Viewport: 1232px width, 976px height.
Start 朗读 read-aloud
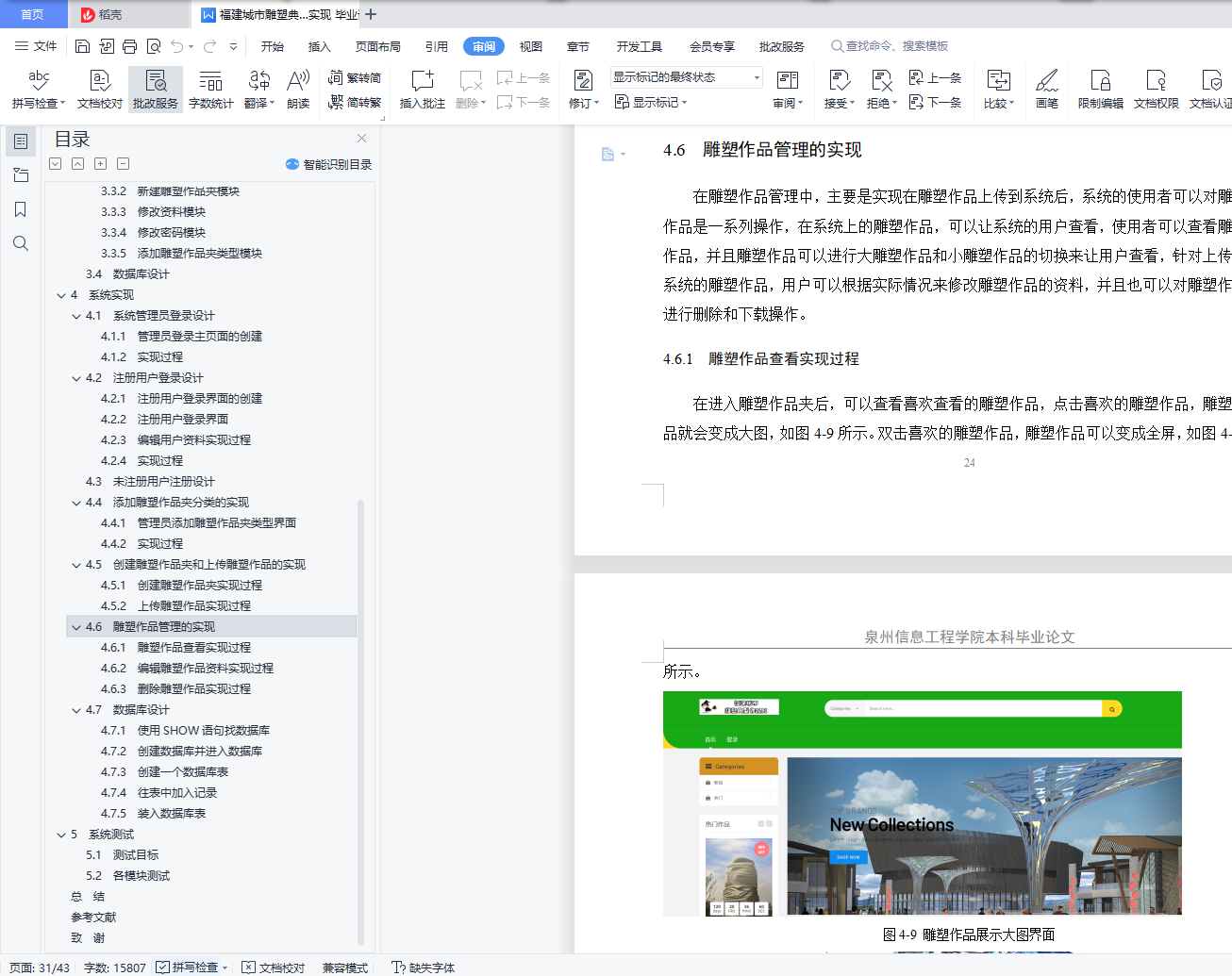[298, 90]
